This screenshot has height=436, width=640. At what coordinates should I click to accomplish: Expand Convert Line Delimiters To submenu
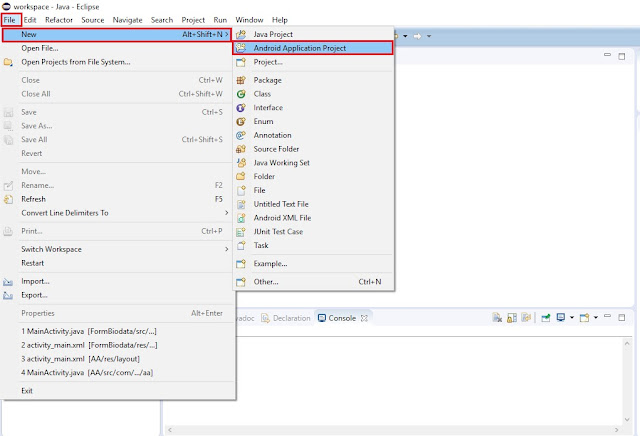[x=117, y=213]
